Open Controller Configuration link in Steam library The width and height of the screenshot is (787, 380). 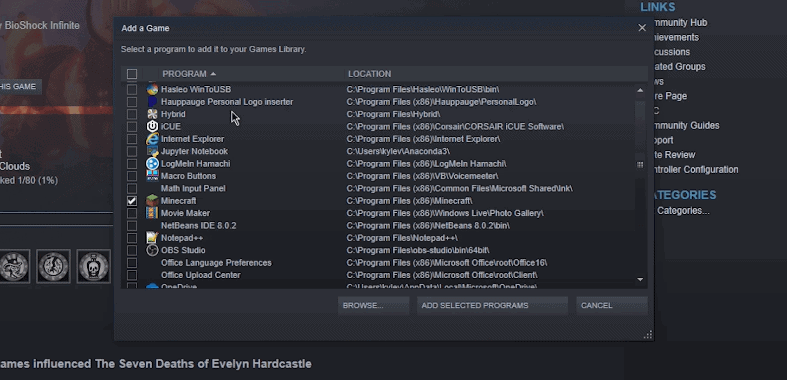(x=695, y=170)
